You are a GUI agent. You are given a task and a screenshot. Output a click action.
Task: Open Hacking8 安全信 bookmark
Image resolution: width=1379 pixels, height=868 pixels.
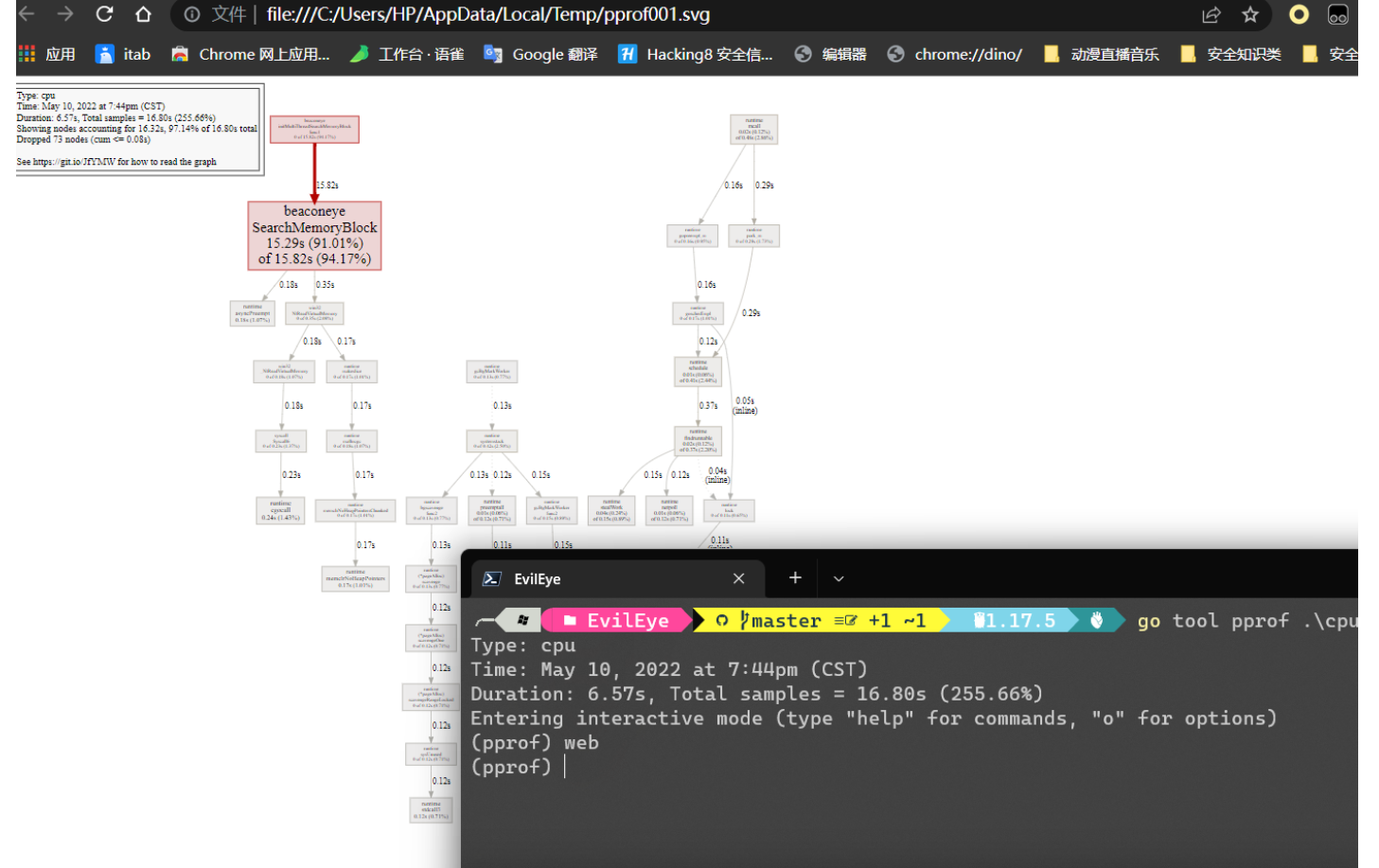coord(696,54)
